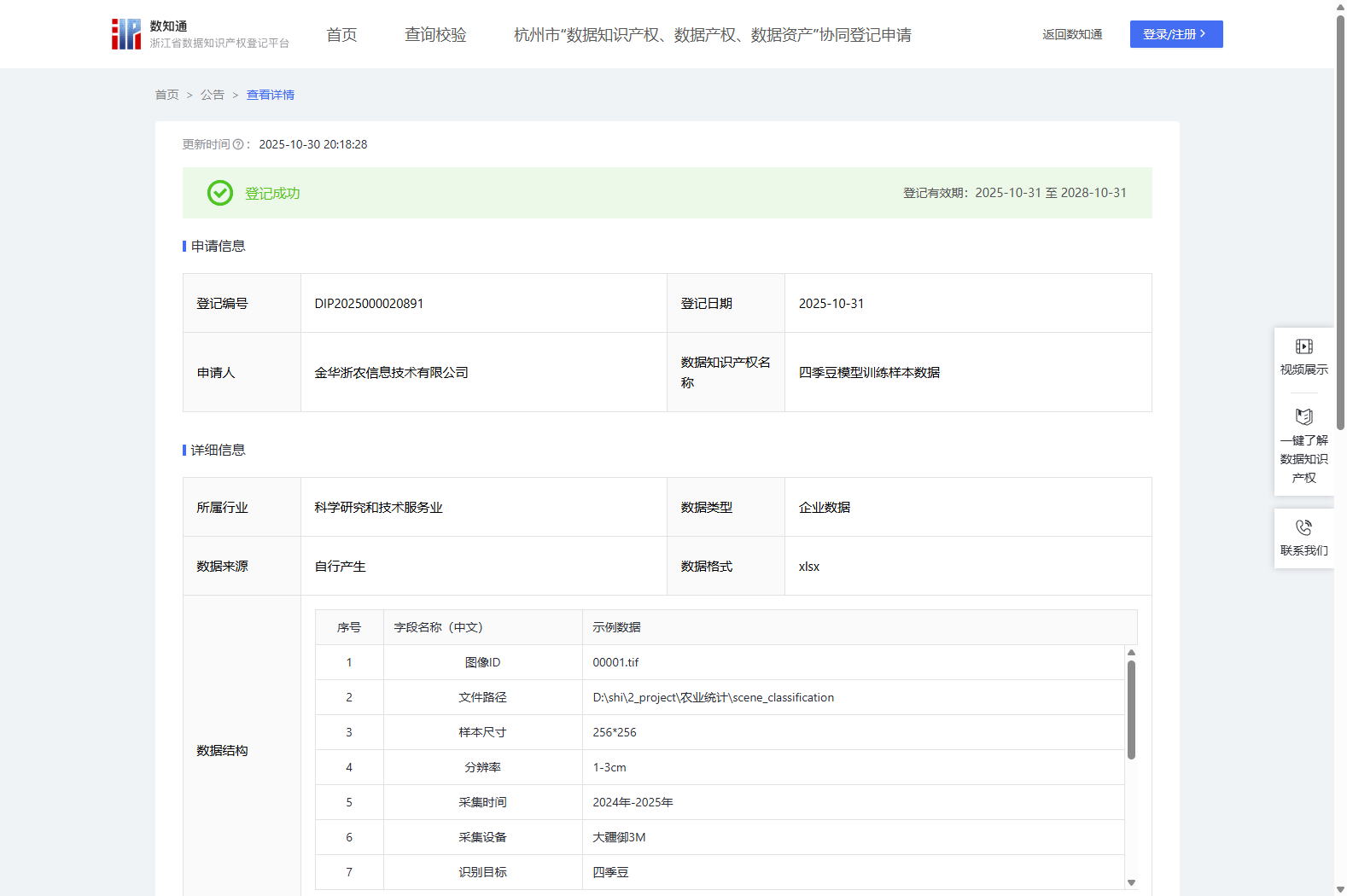Select example value 四季豆

610,872
